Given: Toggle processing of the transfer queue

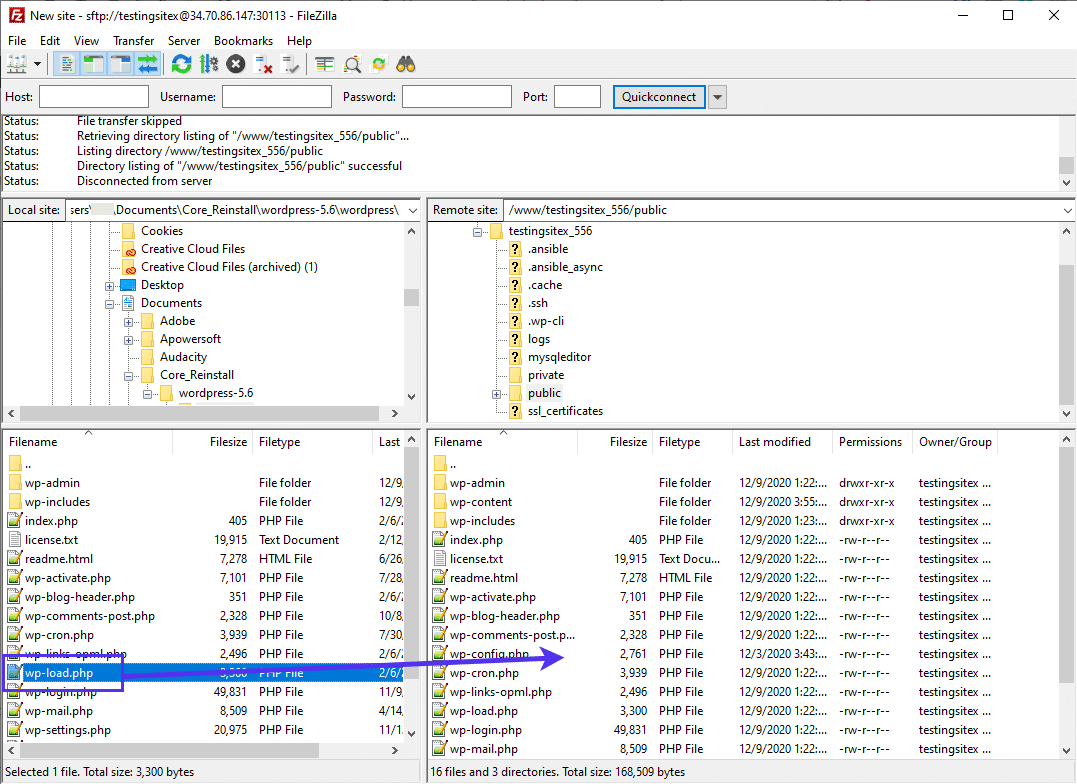Looking at the screenshot, I should (208, 64).
